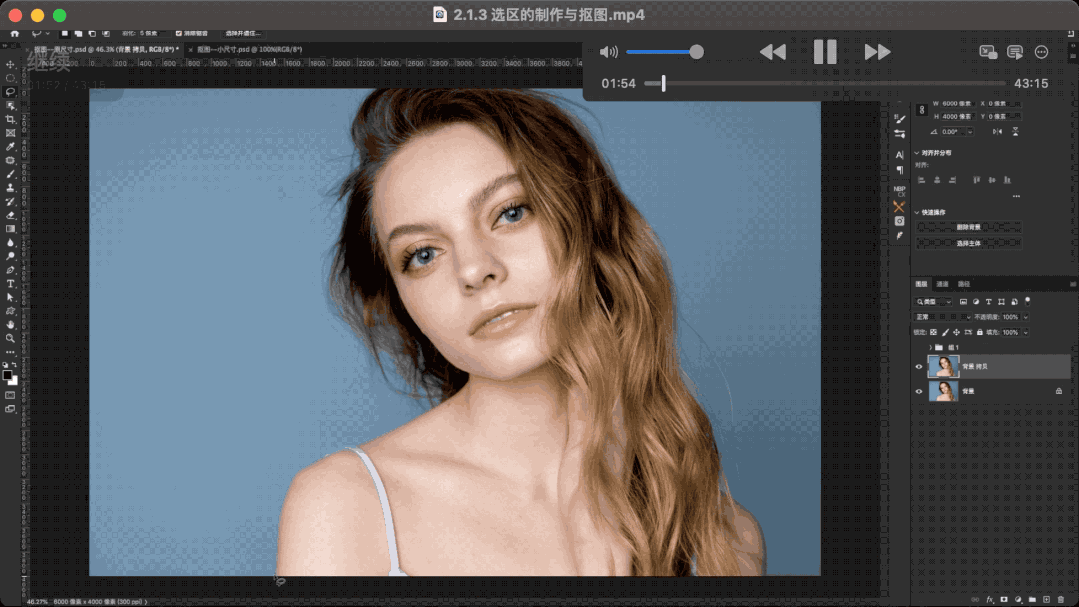The width and height of the screenshot is (1079, 607).
Task: Switch to the 46.3% psd document tab
Action: click(x=106, y=50)
